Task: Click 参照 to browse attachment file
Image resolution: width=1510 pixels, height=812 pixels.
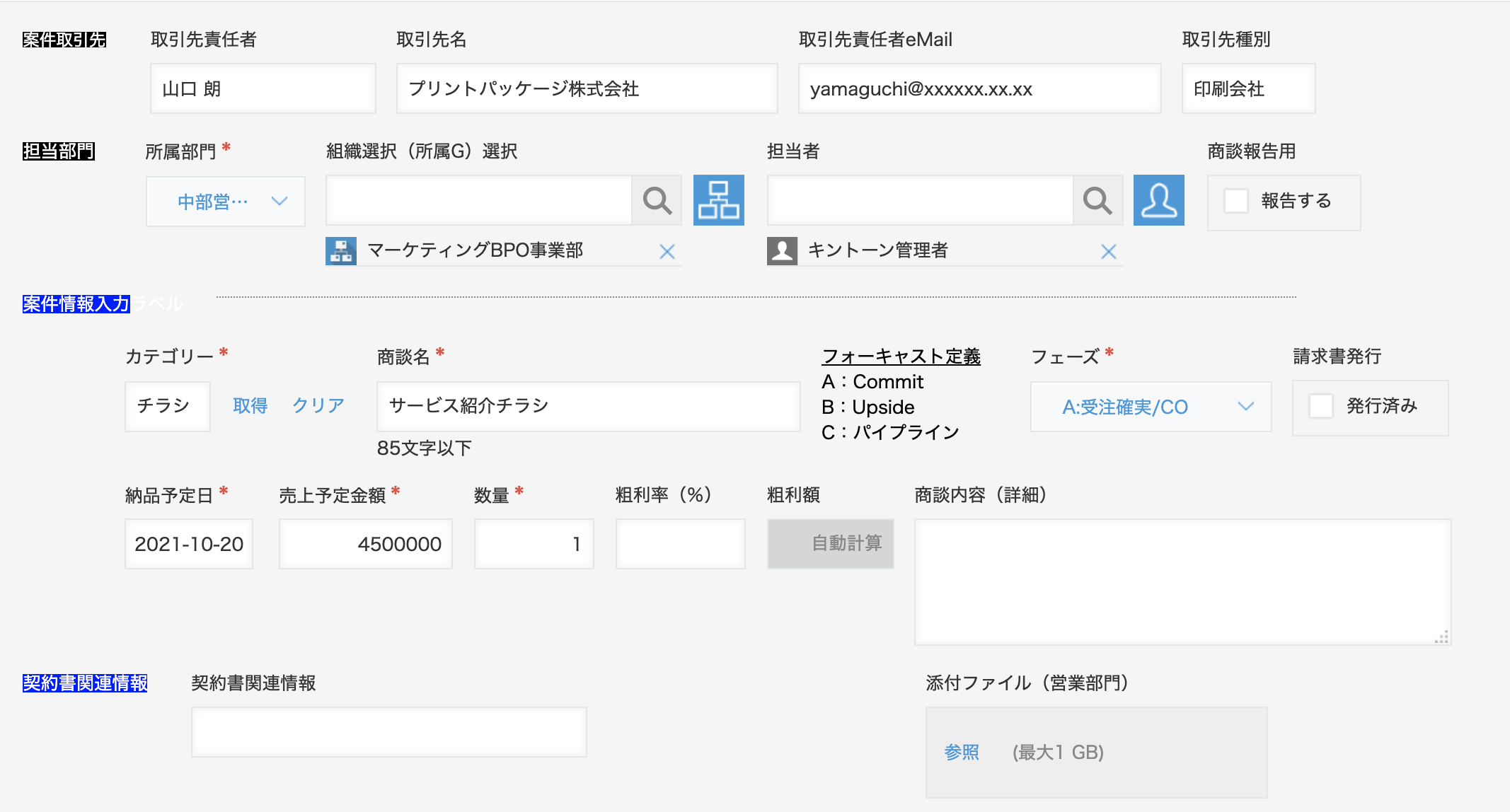Action: [x=962, y=752]
